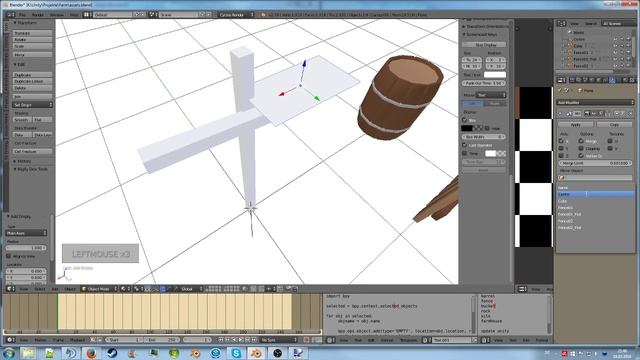Open the Object Mode dropdown
The width and height of the screenshot is (640, 360).
pyautogui.click(x=99, y=289)
